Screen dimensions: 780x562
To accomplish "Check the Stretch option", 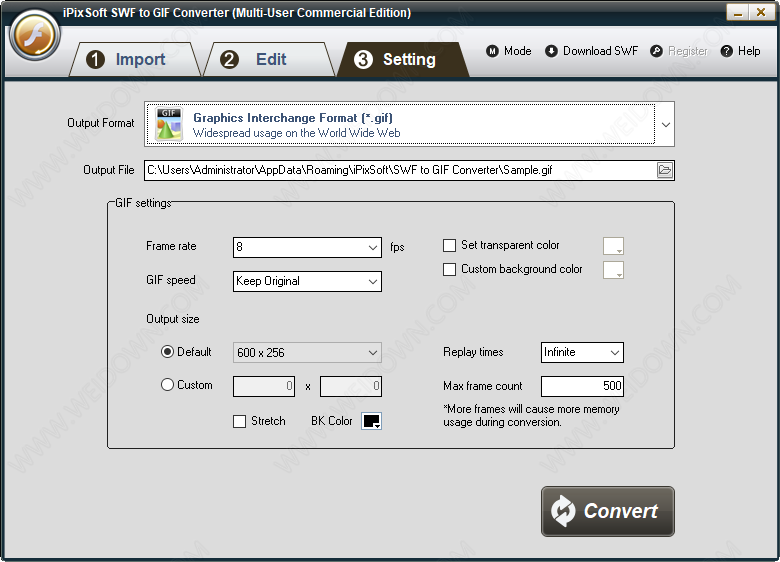I will [x=239, y=422].
